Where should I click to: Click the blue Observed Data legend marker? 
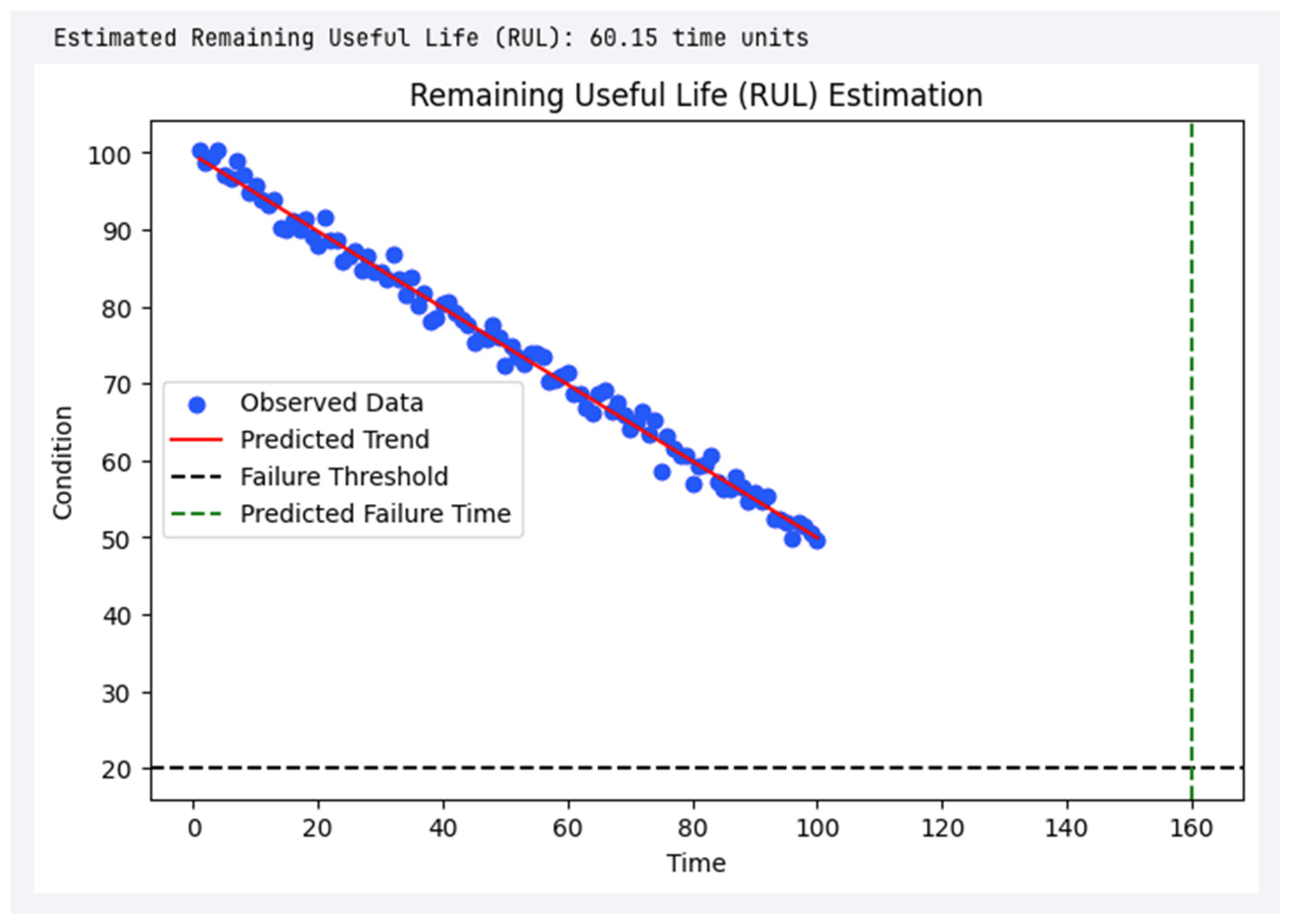[x=197, y=405]
